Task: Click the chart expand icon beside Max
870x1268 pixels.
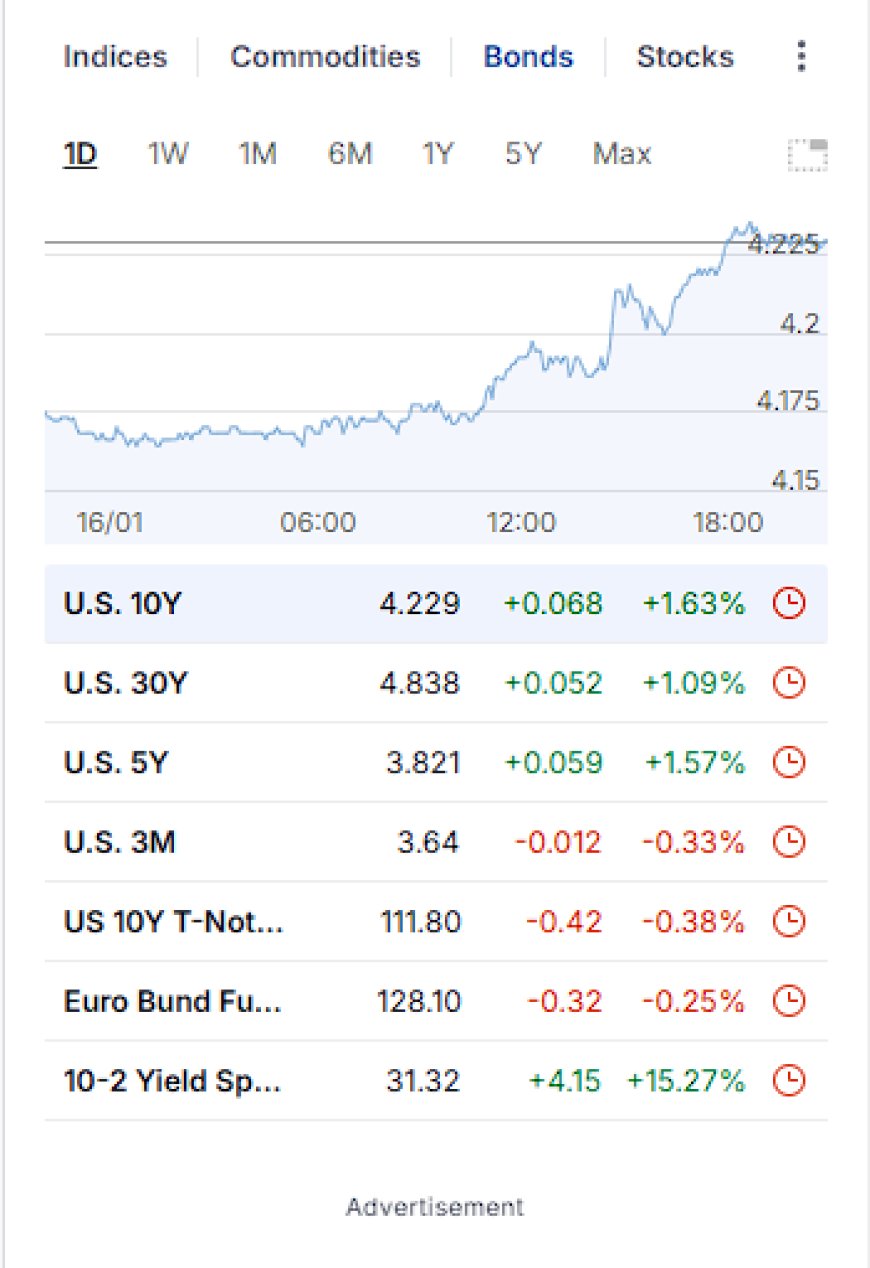Action: (x=807, y=156)
